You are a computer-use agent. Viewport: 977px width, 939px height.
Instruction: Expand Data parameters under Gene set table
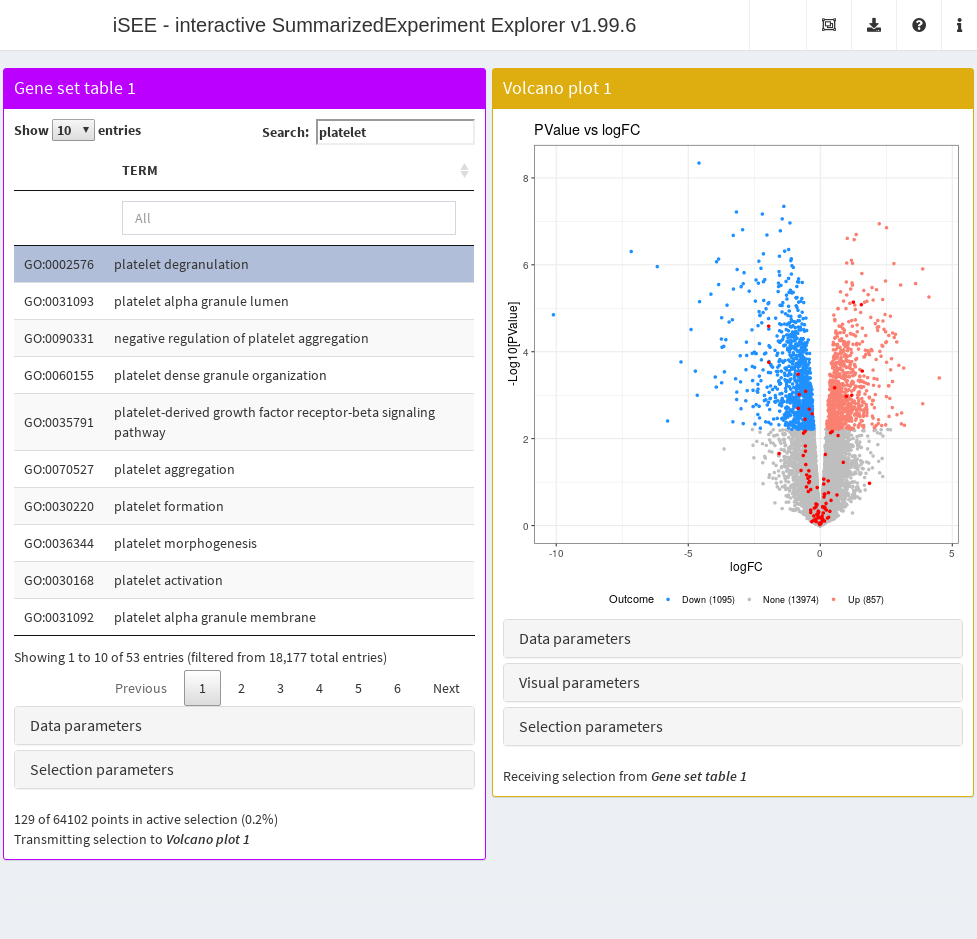[x=244, y=726]
